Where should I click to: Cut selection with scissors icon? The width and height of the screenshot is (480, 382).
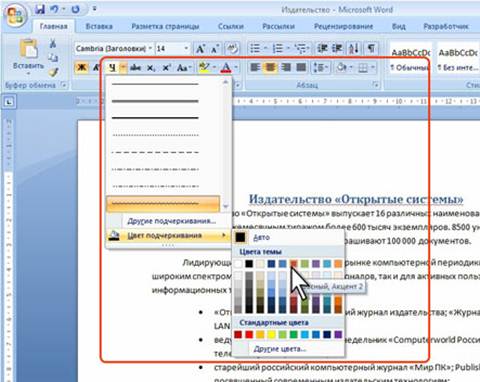53,43
